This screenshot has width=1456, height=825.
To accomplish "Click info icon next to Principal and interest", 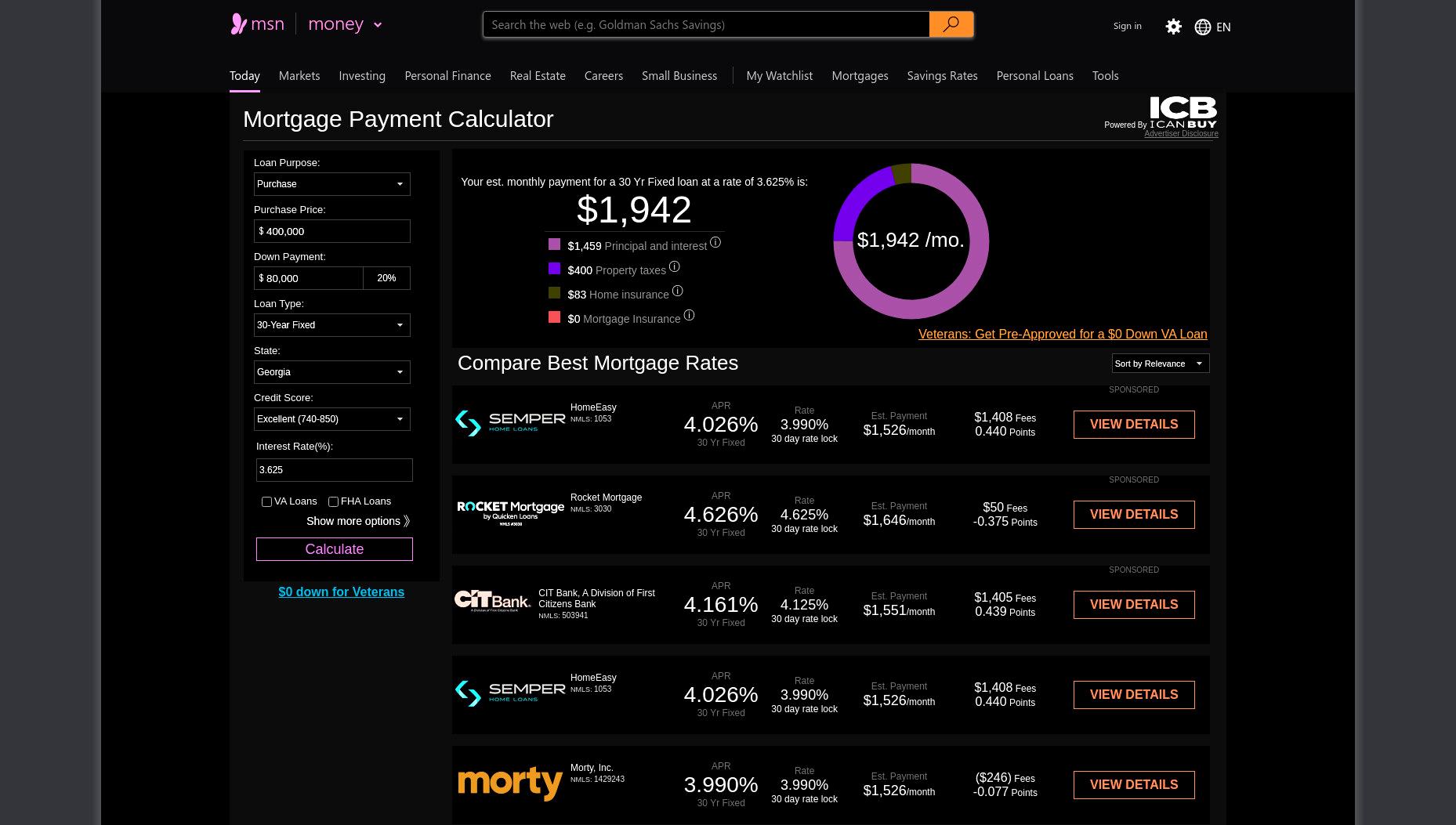I will (x=715, y=243).
